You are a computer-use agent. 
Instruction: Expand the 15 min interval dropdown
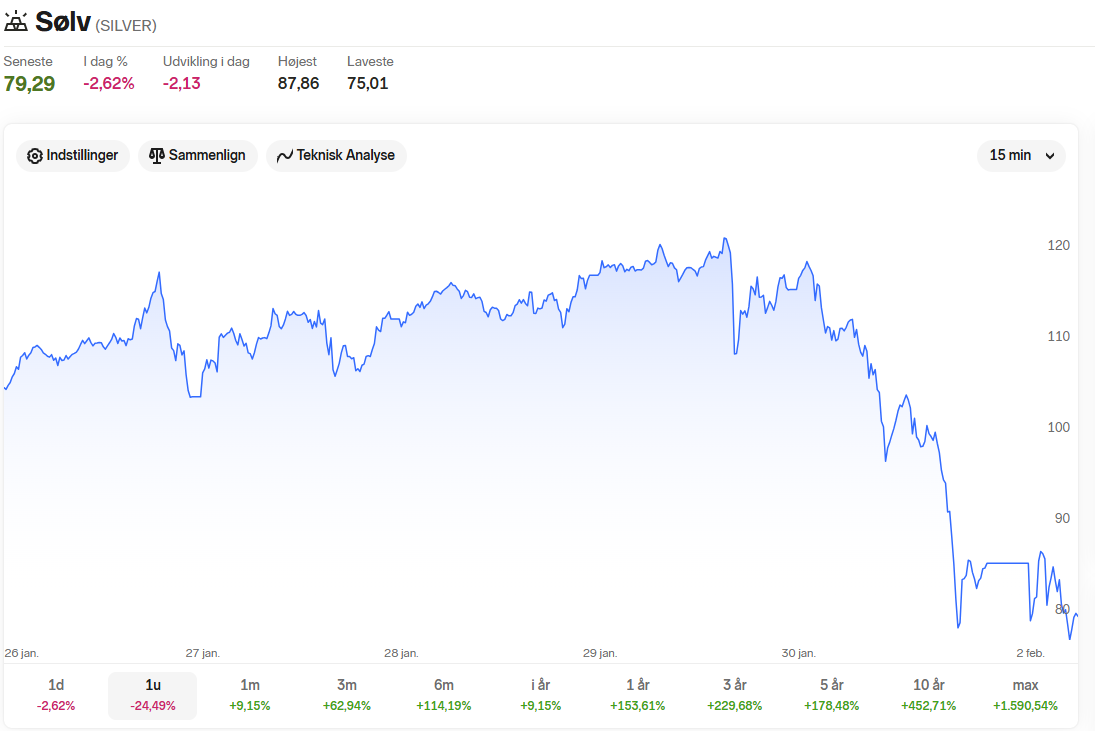click(1021, 155)
